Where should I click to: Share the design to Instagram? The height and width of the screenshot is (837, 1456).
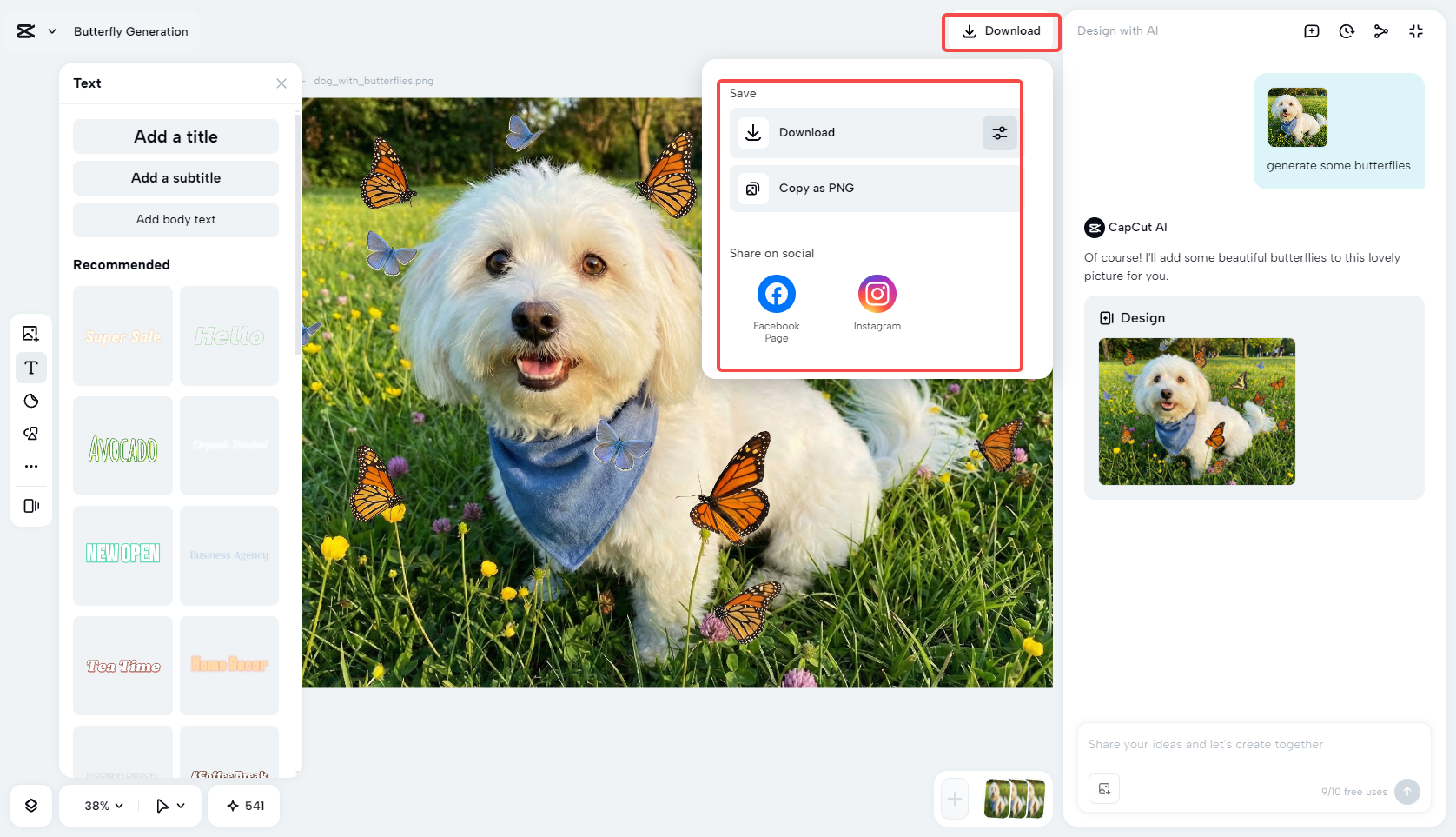[877, 294]
